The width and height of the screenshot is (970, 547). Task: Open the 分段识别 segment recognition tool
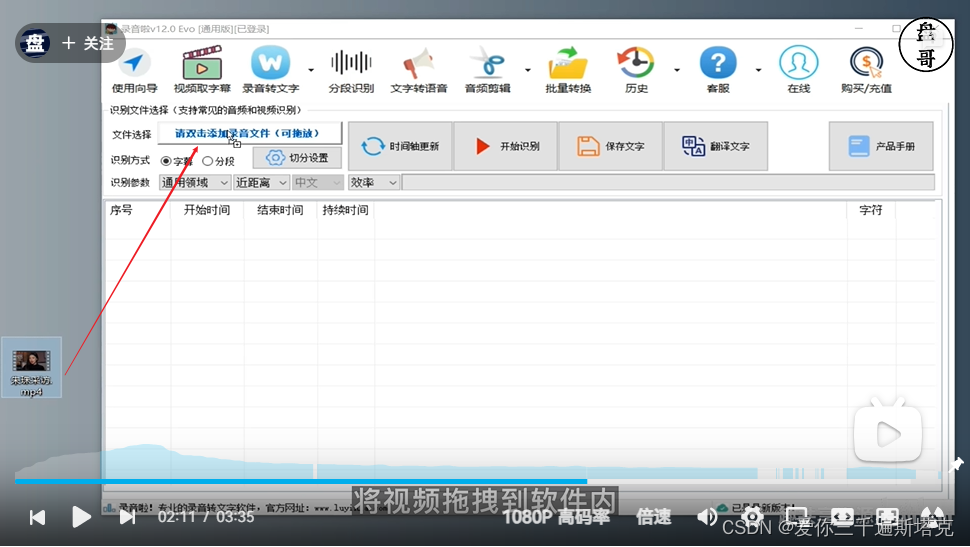(x=351, y=70)
